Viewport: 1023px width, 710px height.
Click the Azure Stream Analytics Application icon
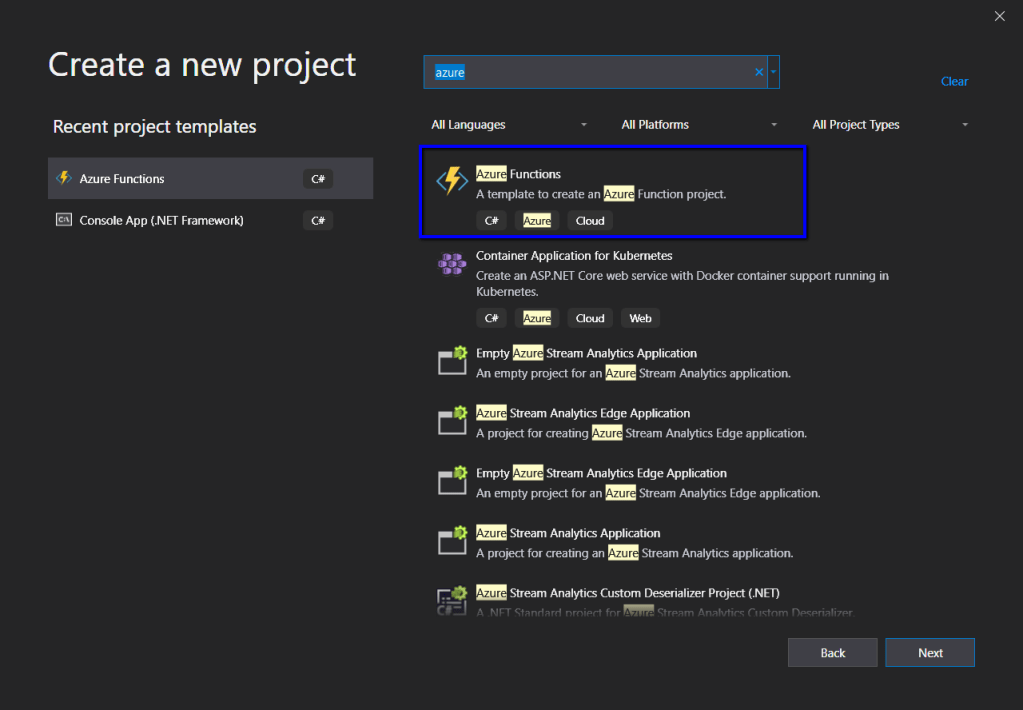[x=453, y=540]
